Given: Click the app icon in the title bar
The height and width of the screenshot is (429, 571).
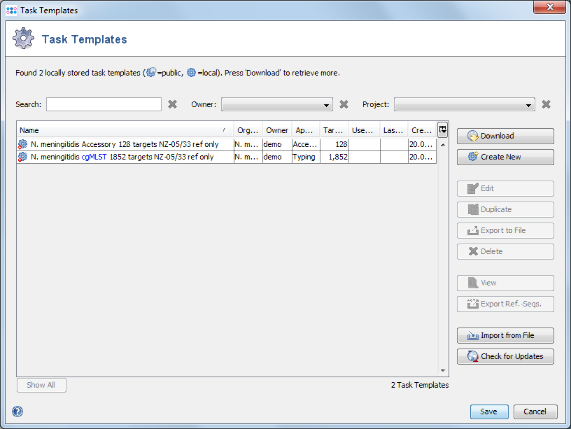Looking at the screenshot, I should coord(11,10).
